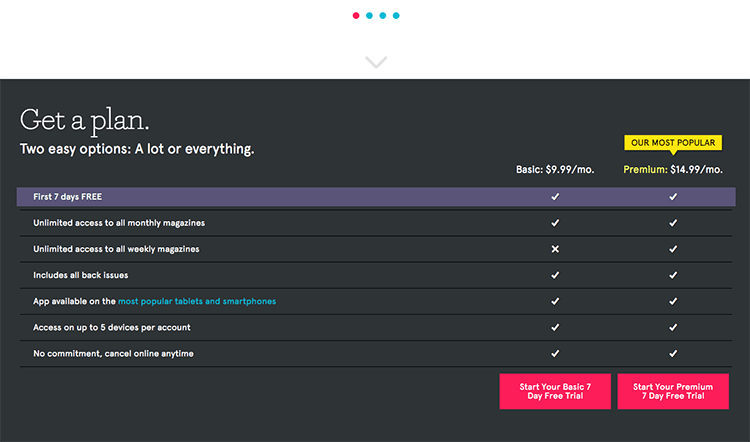Start Your Premium 7 Day Free Trial
The width and height of the screenshot is (750, 442).
[673, 391]
